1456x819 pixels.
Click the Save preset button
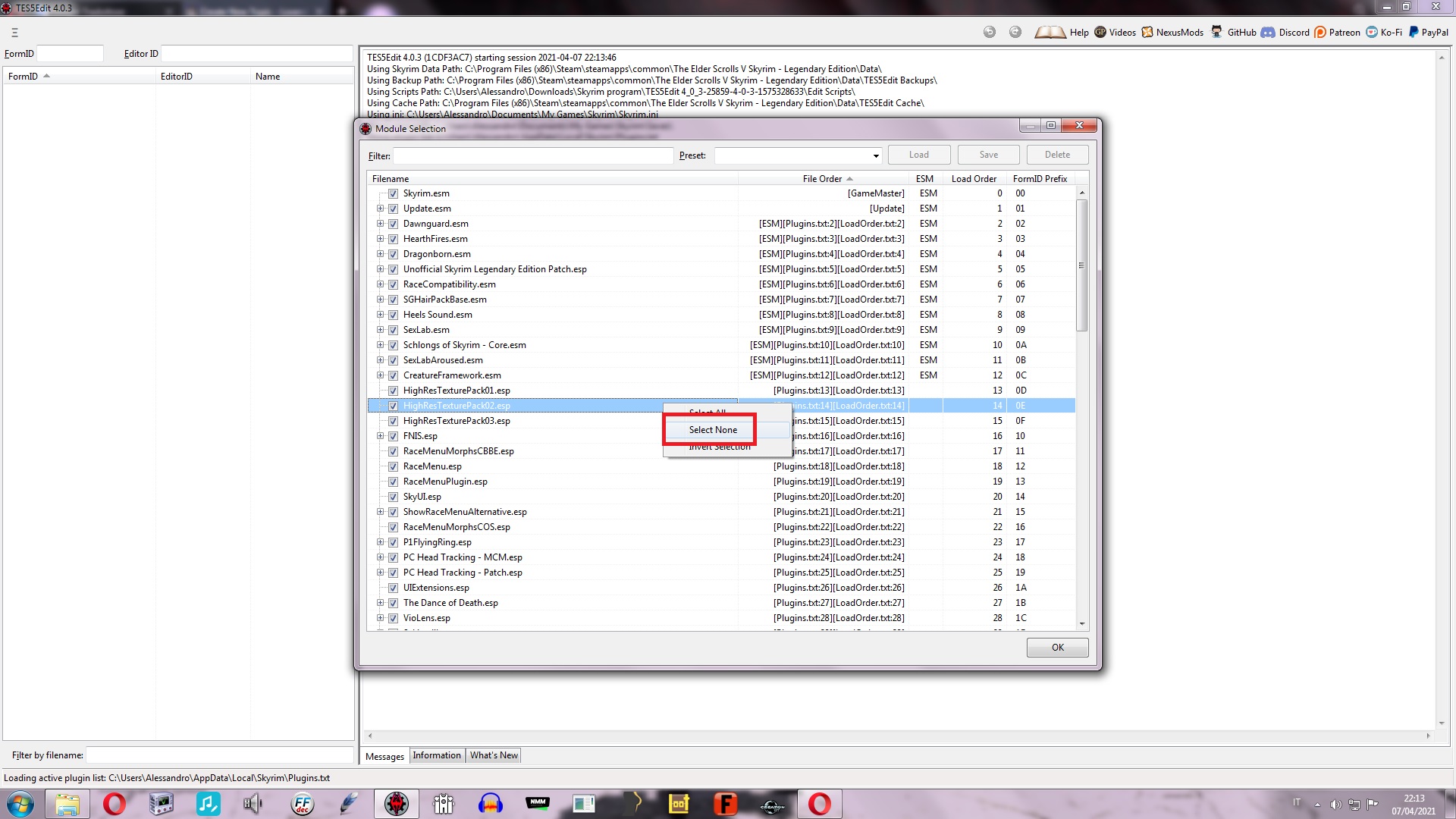tap(989, 155)
